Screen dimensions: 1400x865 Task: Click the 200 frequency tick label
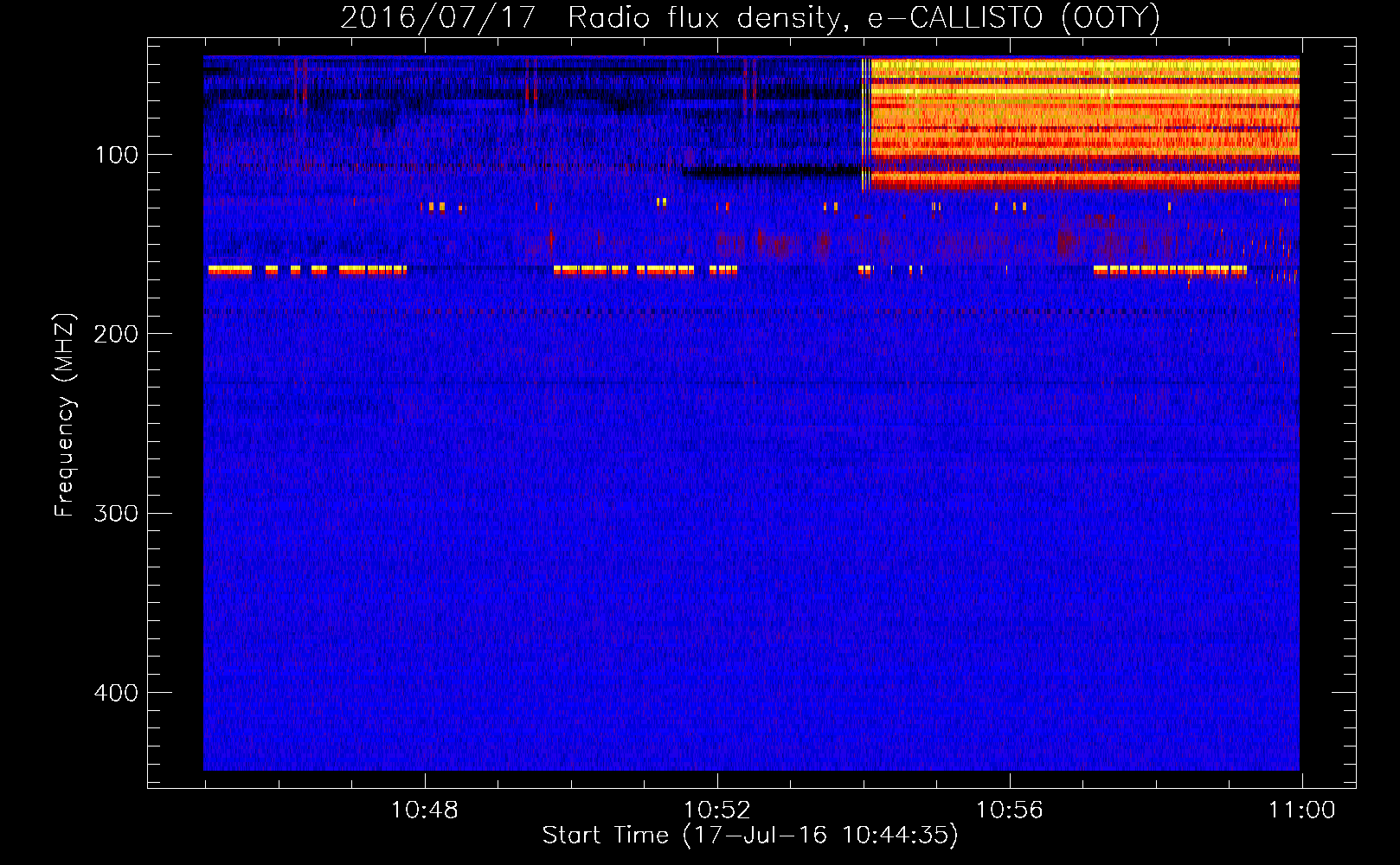(116, 334)
